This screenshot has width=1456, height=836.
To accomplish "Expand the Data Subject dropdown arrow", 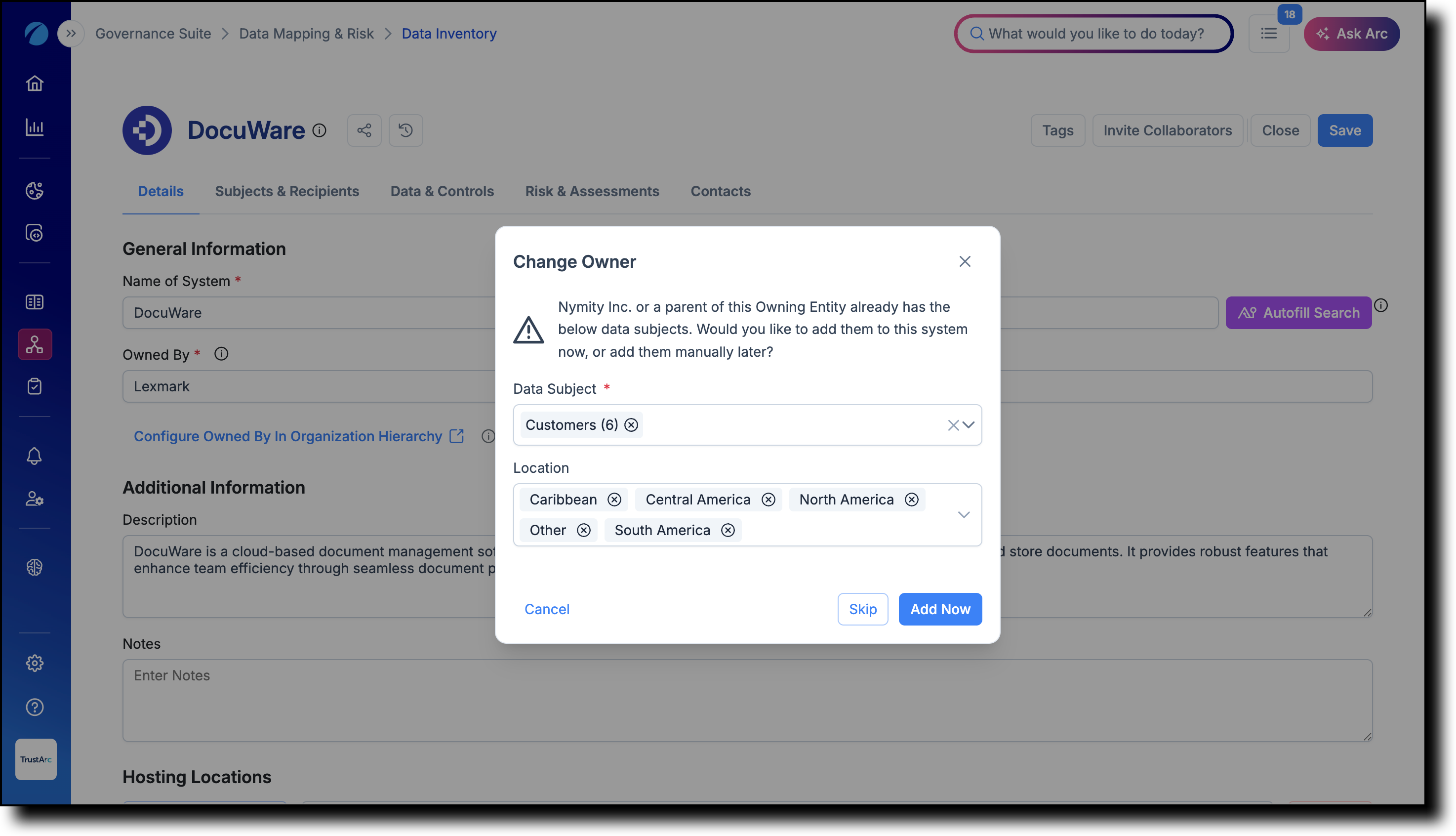I will [969, 425].
